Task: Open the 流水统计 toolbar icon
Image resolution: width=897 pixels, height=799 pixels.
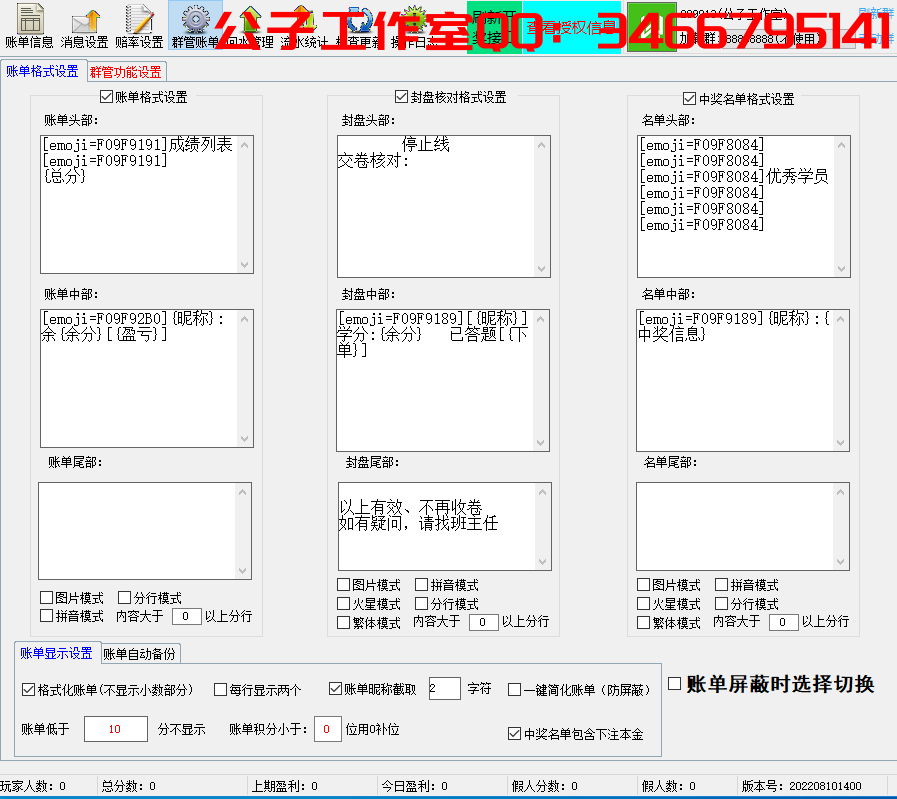Action: pyautogui.click(x=304, y=26)
